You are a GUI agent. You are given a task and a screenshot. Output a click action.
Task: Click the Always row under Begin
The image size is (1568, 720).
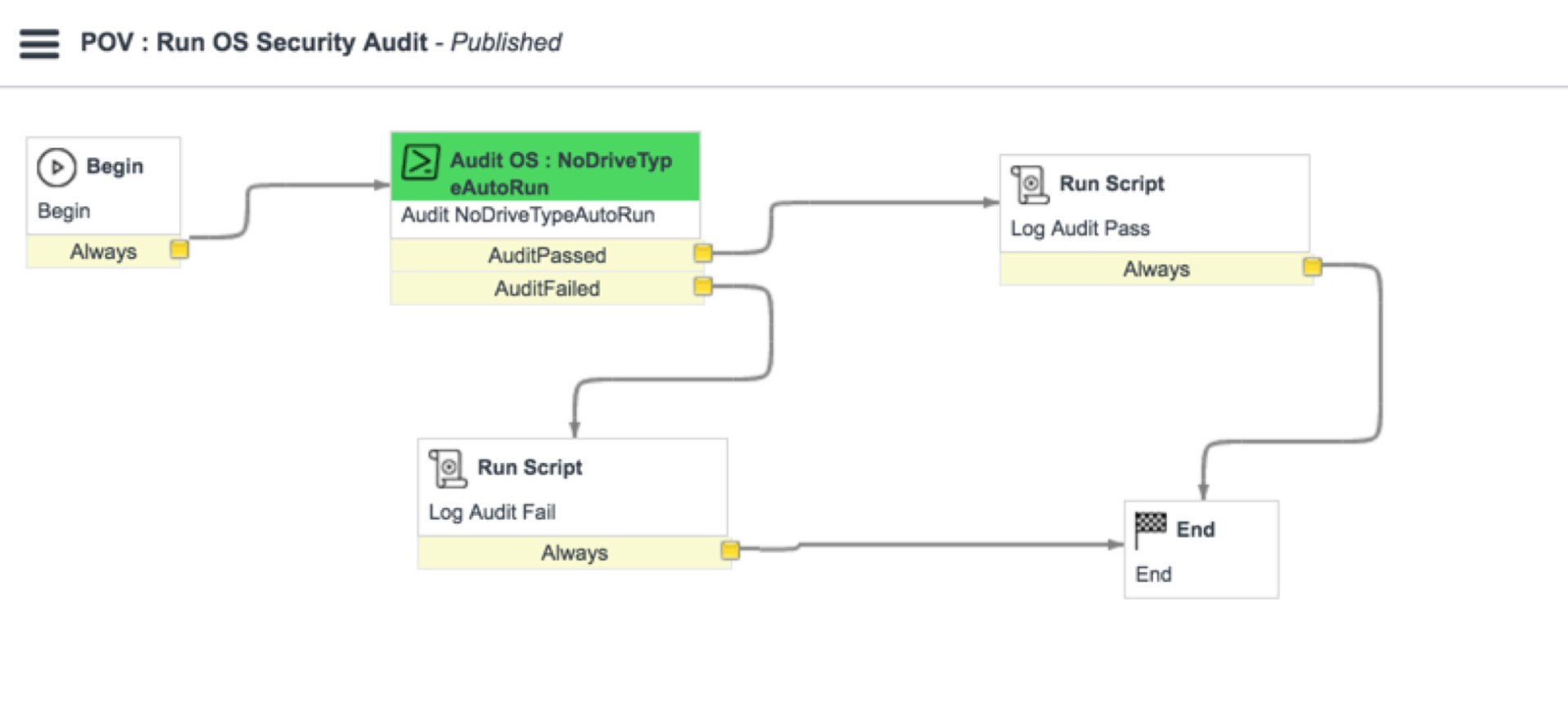click(103, 251)
